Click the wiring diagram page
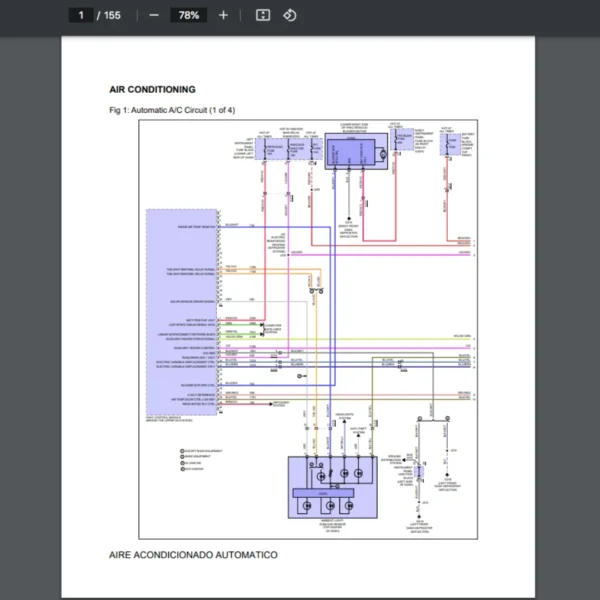Viewport: 600px width, 600px height. point(300,320)
